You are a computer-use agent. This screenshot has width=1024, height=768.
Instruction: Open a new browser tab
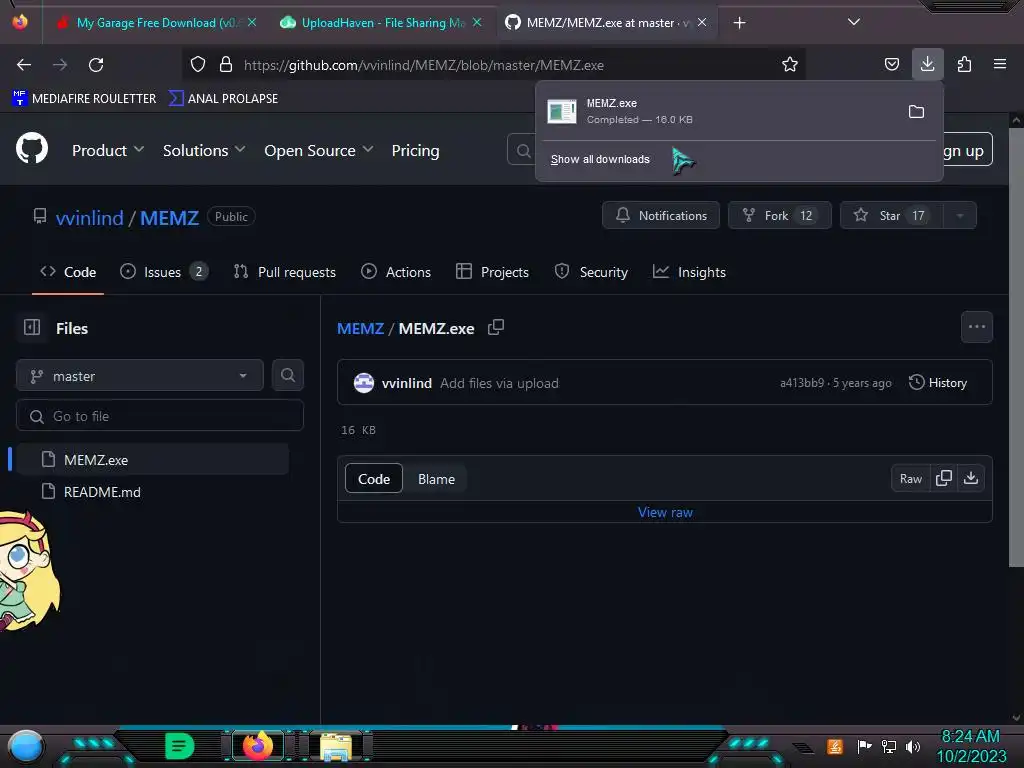click(x=739, y=23)
